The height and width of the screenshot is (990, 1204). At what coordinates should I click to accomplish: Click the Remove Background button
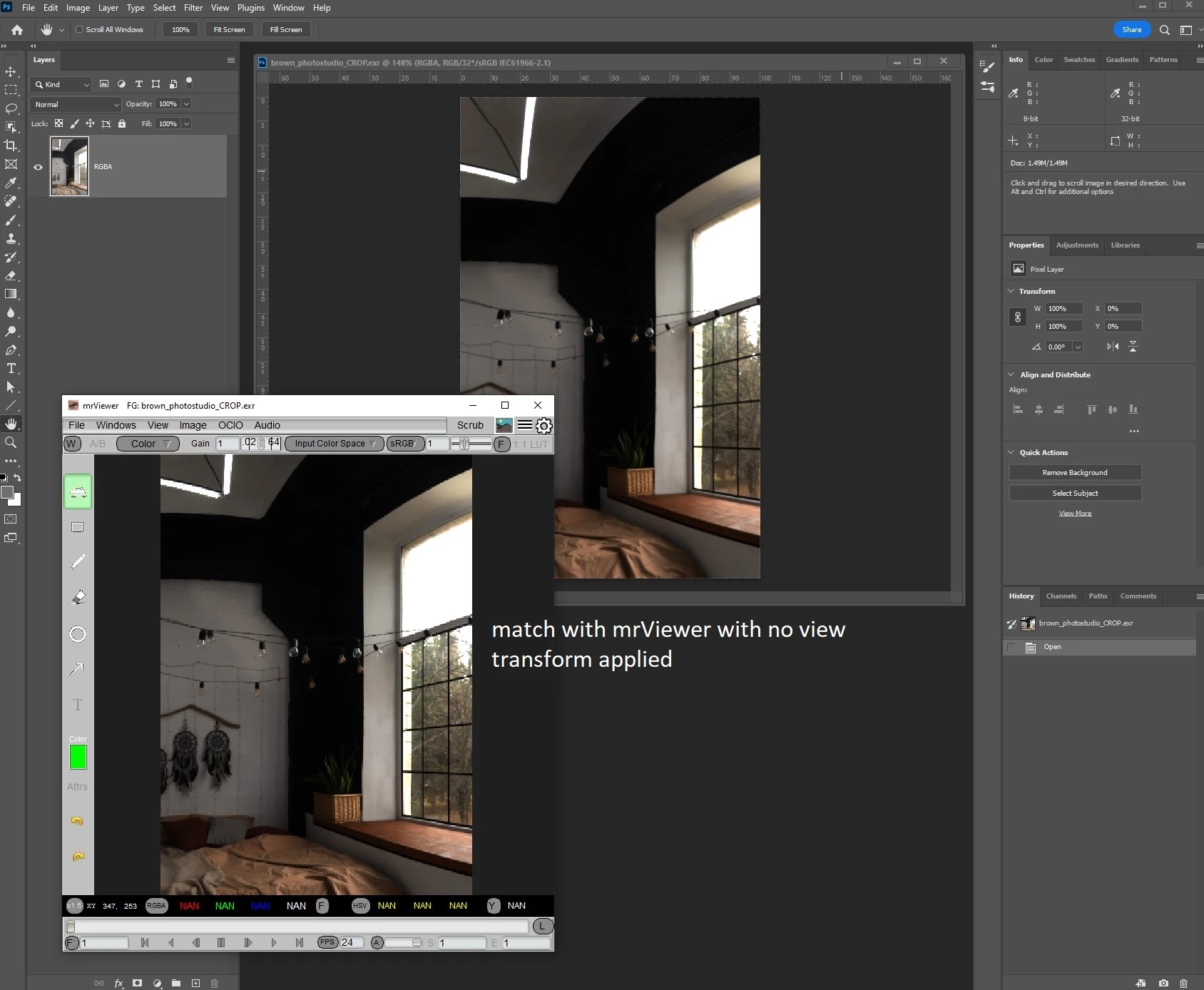click(1075, 473)
